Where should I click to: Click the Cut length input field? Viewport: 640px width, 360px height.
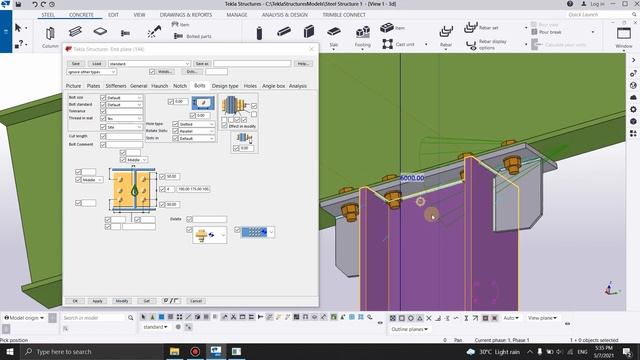pyautogui.click(x=124, y=136)
